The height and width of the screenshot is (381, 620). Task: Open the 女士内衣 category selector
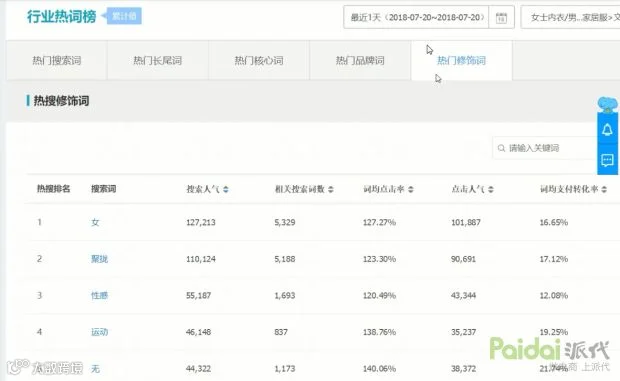coord(571,17)
